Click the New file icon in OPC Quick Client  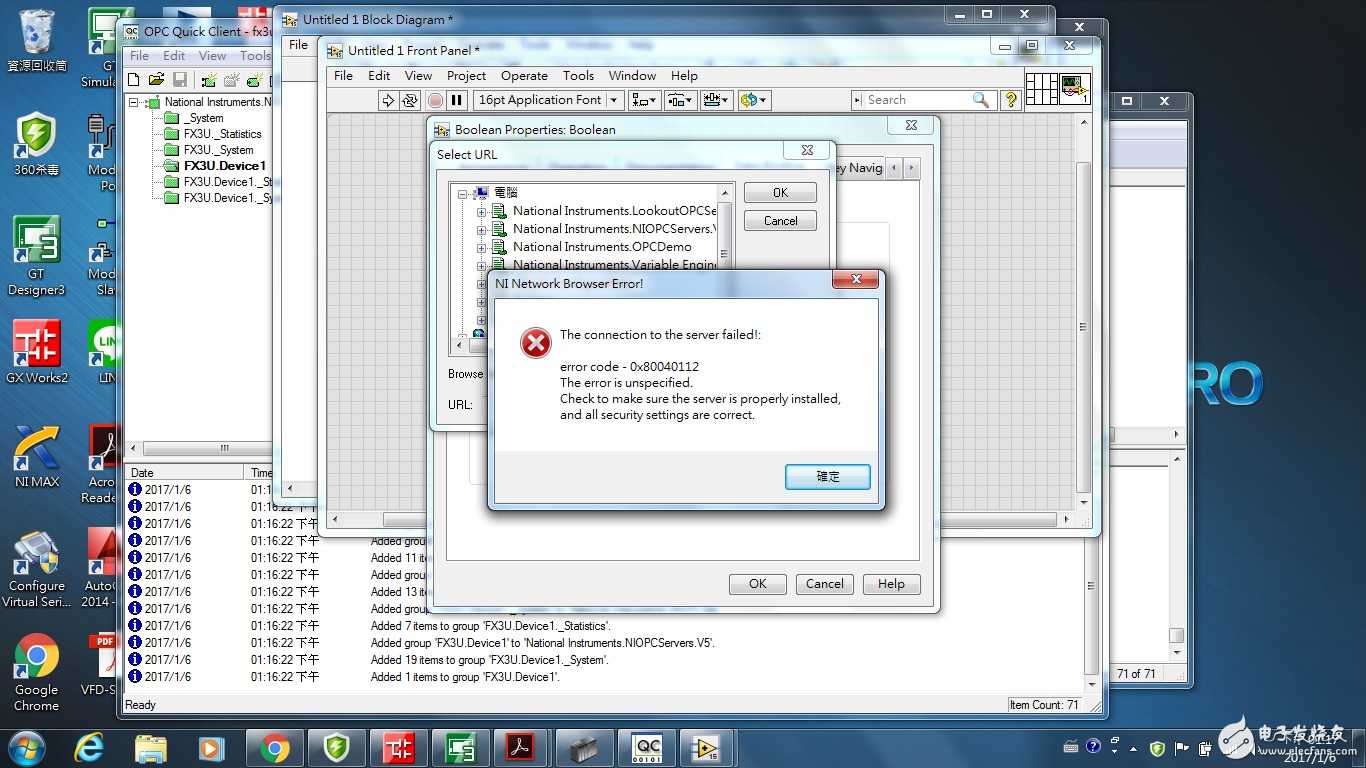click(x=135, y=80)
